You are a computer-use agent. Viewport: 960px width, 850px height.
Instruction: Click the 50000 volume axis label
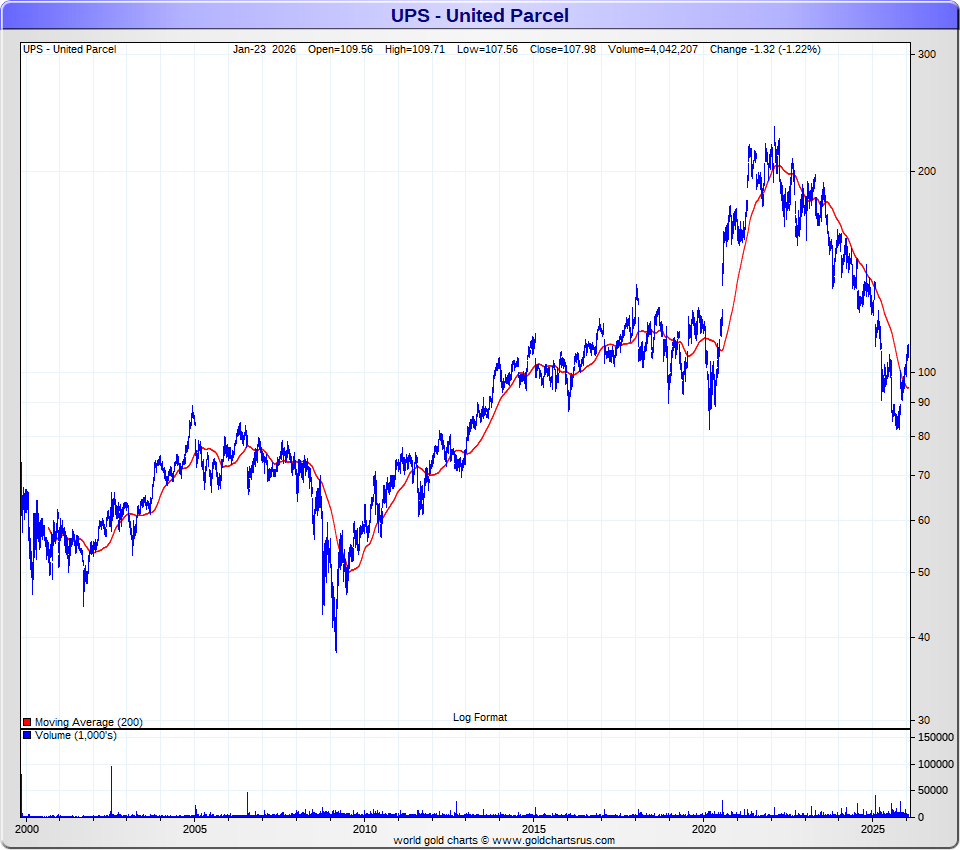pyautogui.click(x=933, y=791)
